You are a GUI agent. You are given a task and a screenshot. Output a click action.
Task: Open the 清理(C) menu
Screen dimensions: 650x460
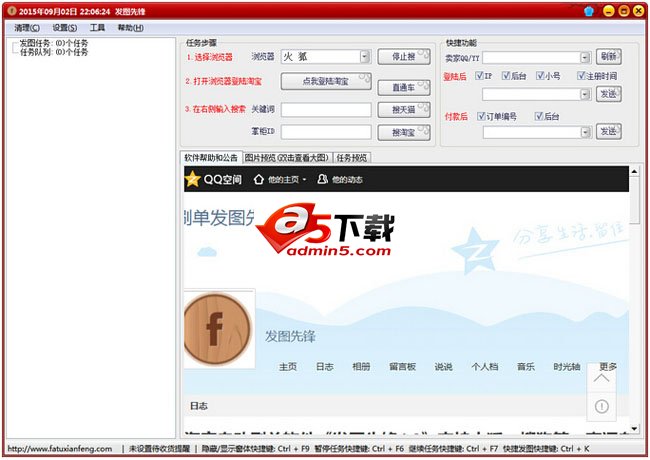point(27,28)
